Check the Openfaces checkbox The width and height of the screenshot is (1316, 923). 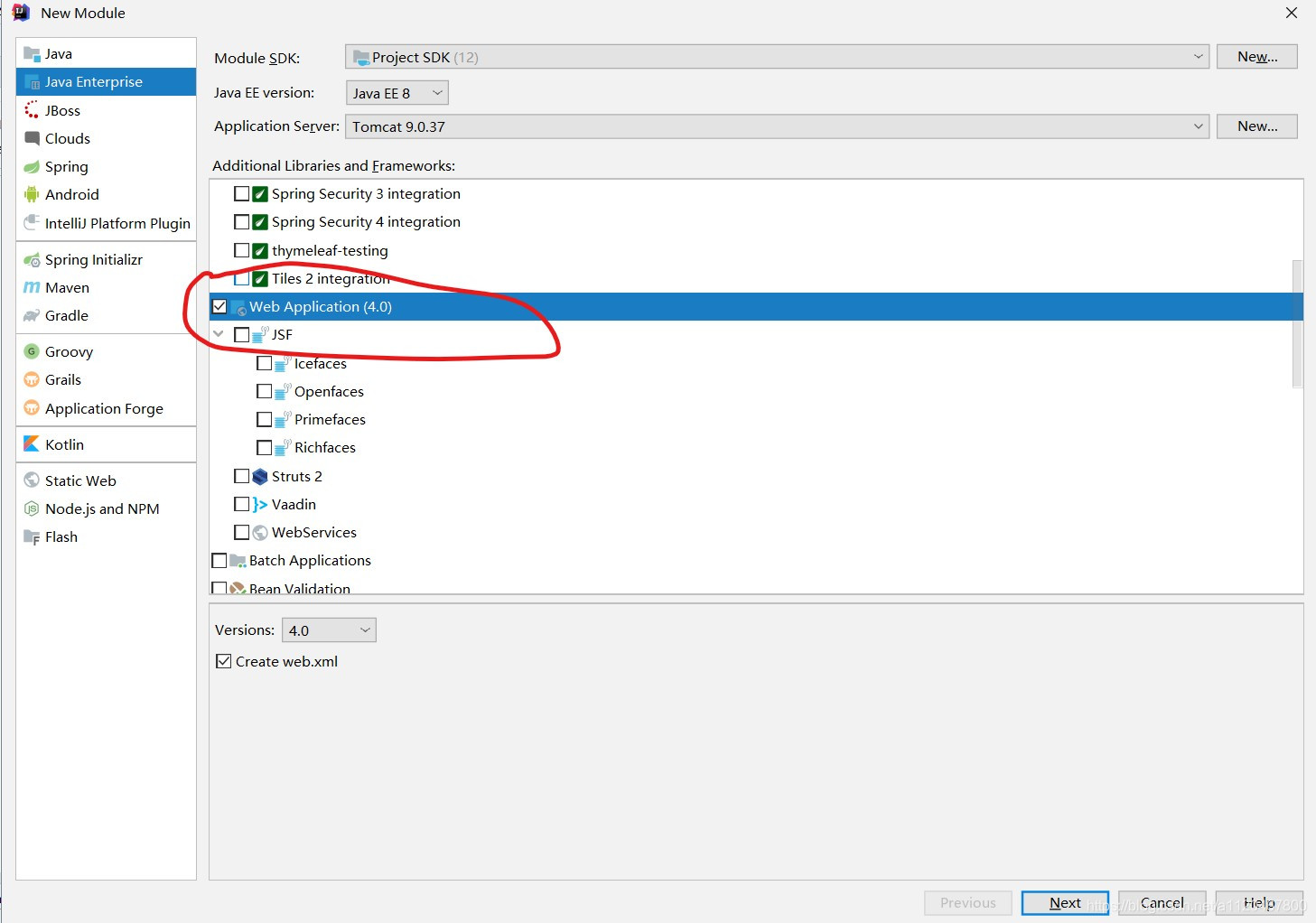265,391
